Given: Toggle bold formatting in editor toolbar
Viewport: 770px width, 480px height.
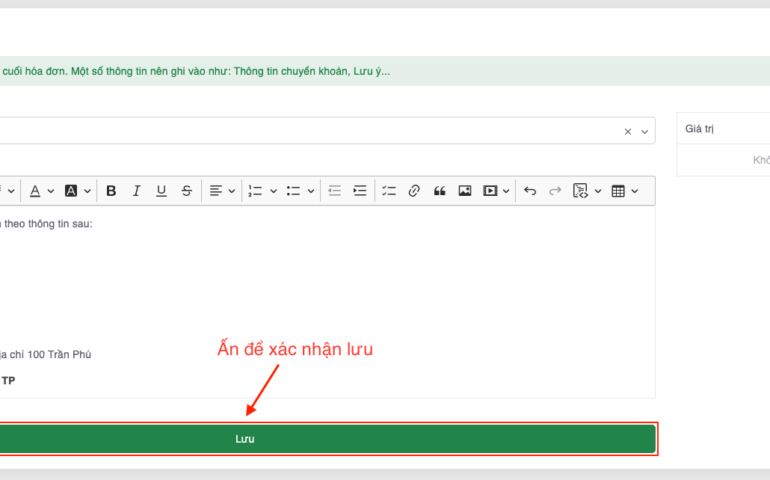Looking at the screenshot, I should 111,191.
